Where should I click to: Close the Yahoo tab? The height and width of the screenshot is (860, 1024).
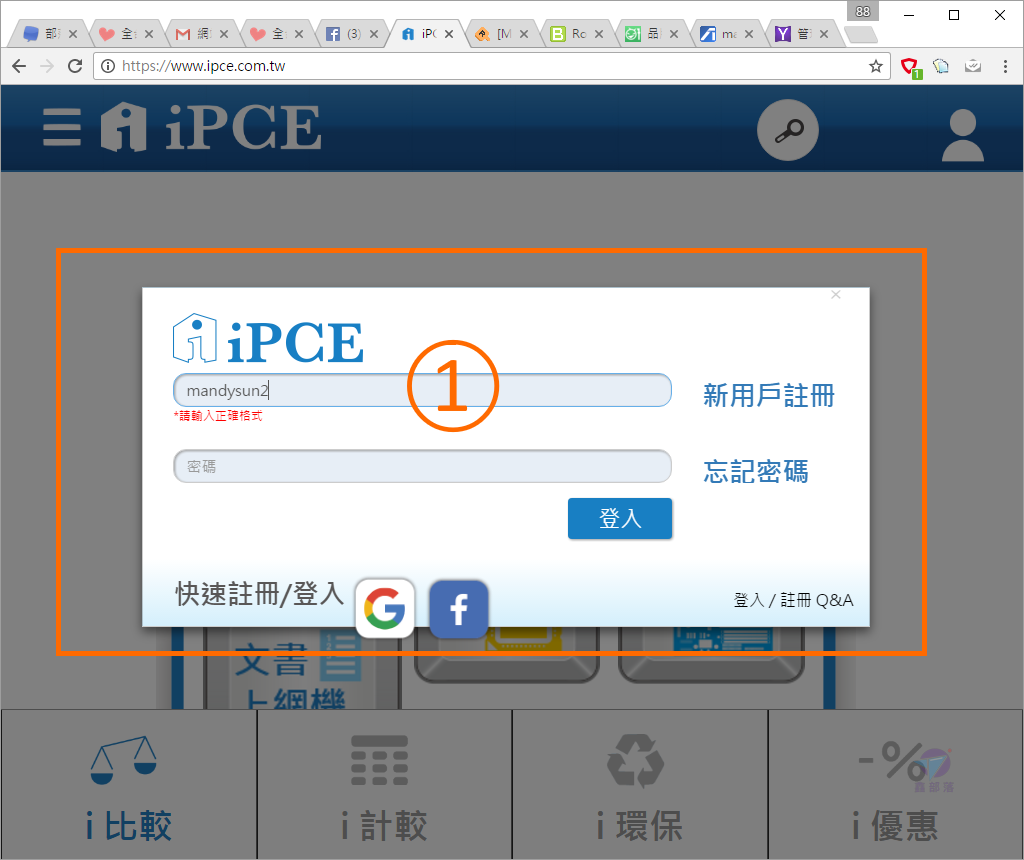pos(824,34)
